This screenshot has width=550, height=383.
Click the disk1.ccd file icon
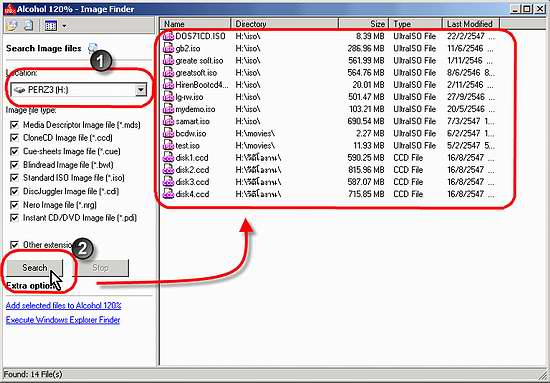click(x=168, y=157)
